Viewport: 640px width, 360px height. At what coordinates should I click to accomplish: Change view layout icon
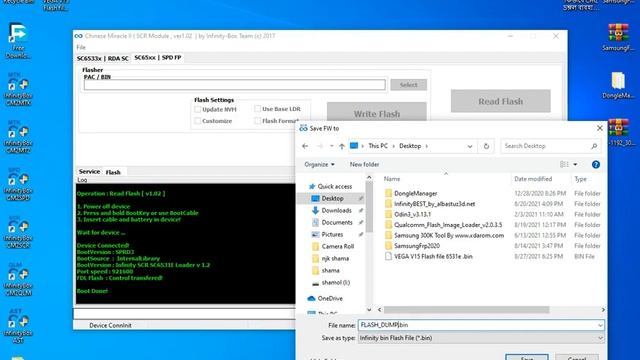[x=564, y=164]
